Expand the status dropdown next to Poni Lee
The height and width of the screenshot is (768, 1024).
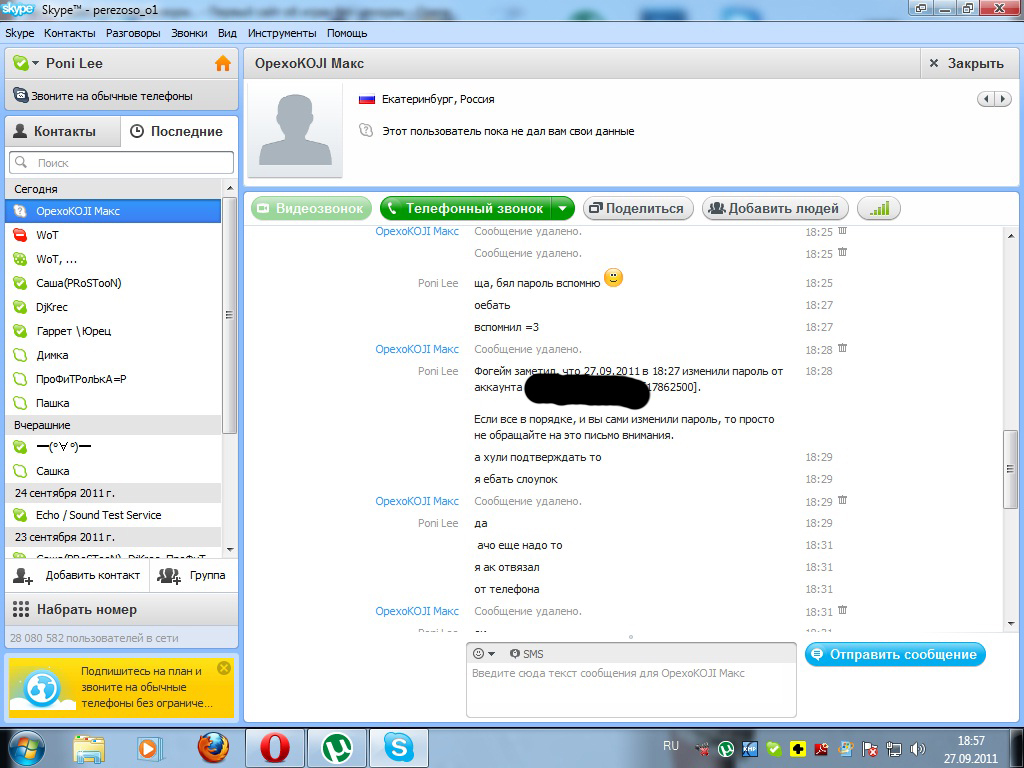coord(36,63)
